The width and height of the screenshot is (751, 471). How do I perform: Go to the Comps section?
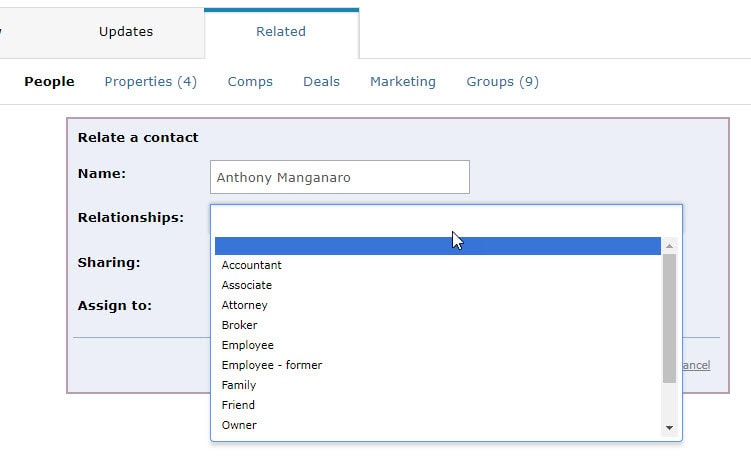coord(250,81)
